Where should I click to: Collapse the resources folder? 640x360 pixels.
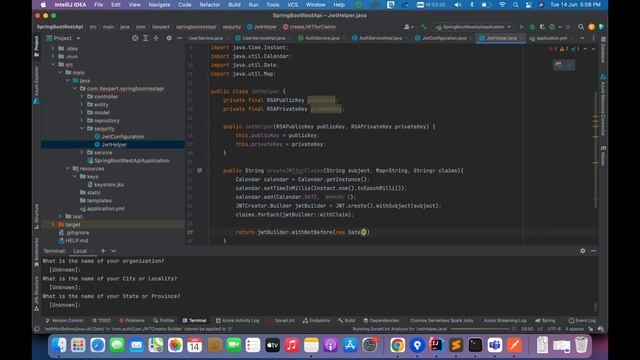pyautogui.click(x=67, y=168)
